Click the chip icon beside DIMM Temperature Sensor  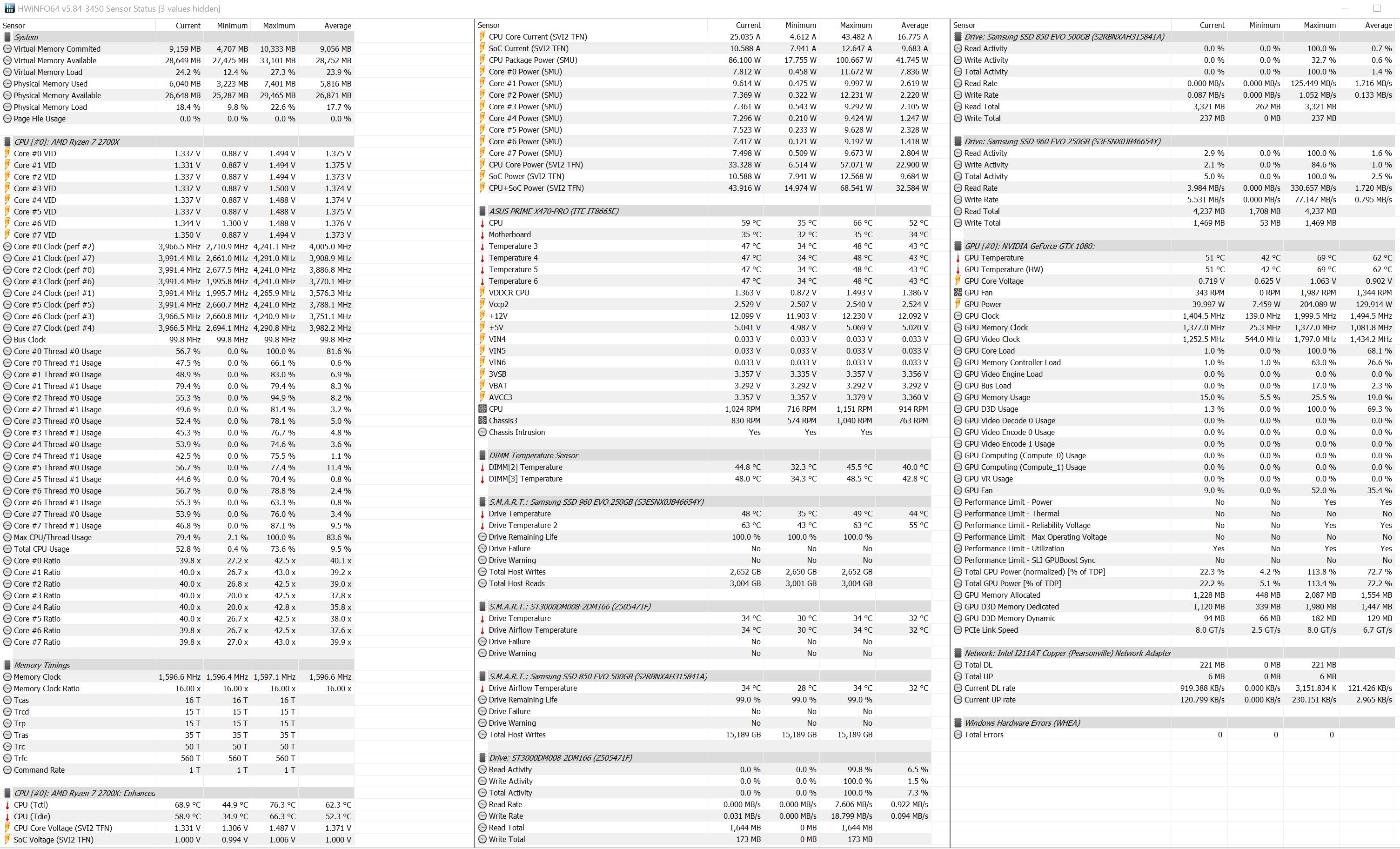point(482,455)
